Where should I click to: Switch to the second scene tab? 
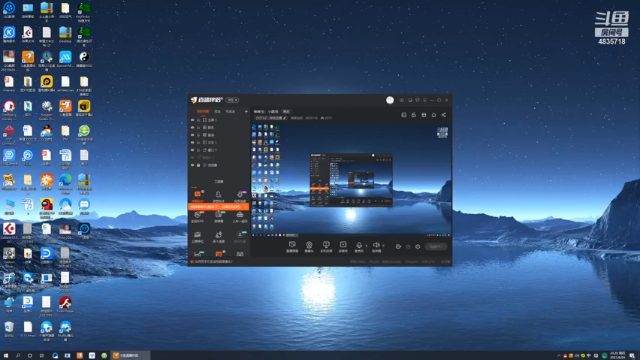[218, 111]
